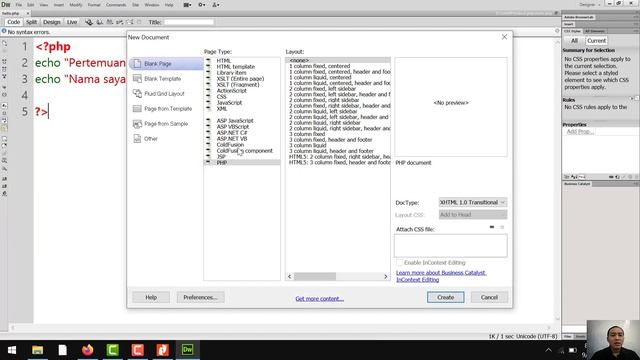Open the Designer workspace dropdown
This screenshot has width=640, height=360.
[x=590, y=4]
